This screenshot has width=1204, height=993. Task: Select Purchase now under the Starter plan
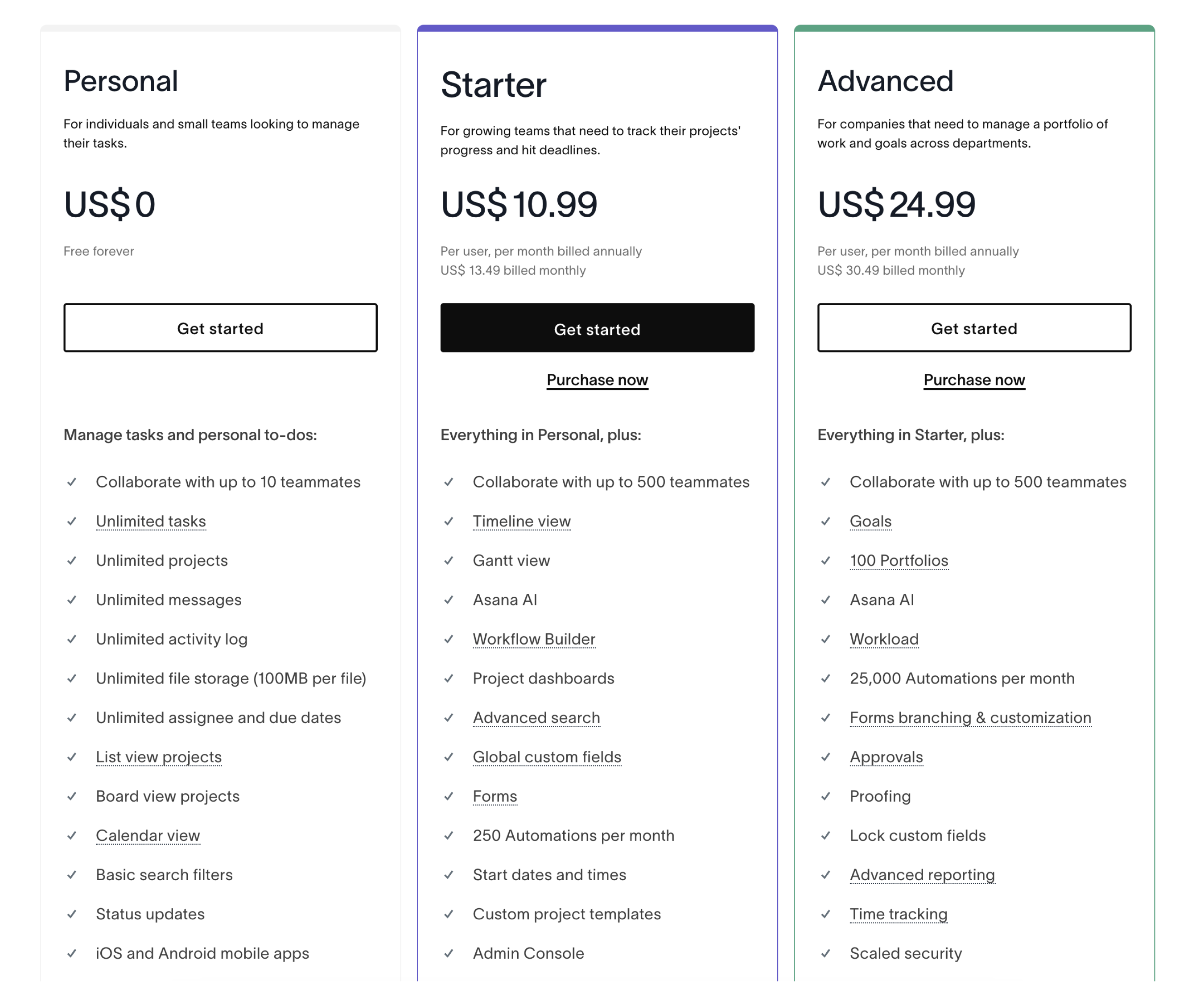click(597, 379)
